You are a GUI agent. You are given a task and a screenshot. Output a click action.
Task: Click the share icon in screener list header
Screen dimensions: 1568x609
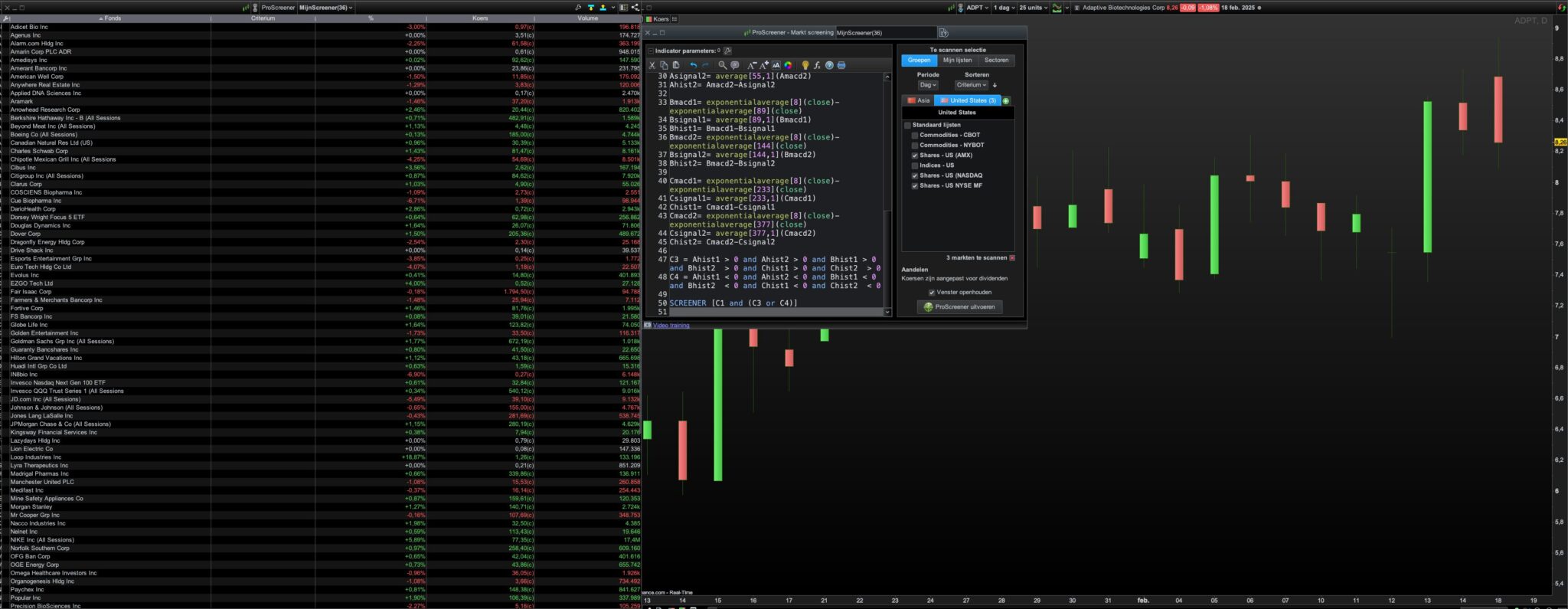(635, 8)
